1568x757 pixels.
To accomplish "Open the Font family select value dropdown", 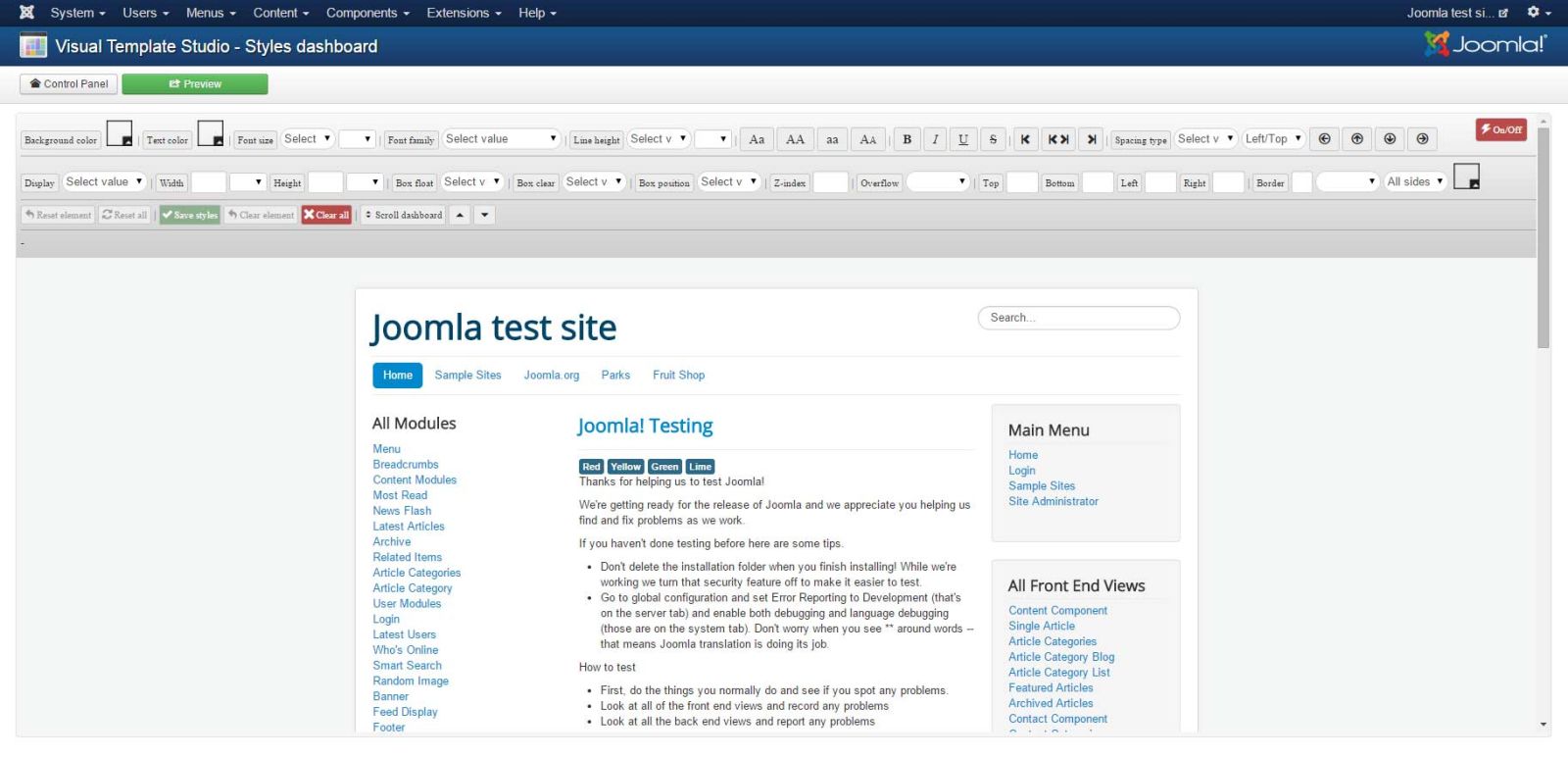I will pos(502,139).
